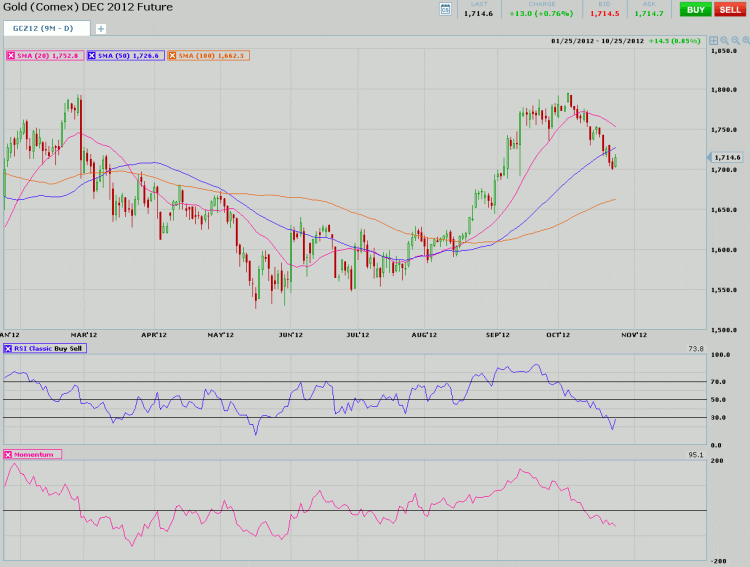Image resolution: width=750 pixels, height=567 pixels.
Task: Open the calendar icon beside LAST price
Action: coord(445,9)
